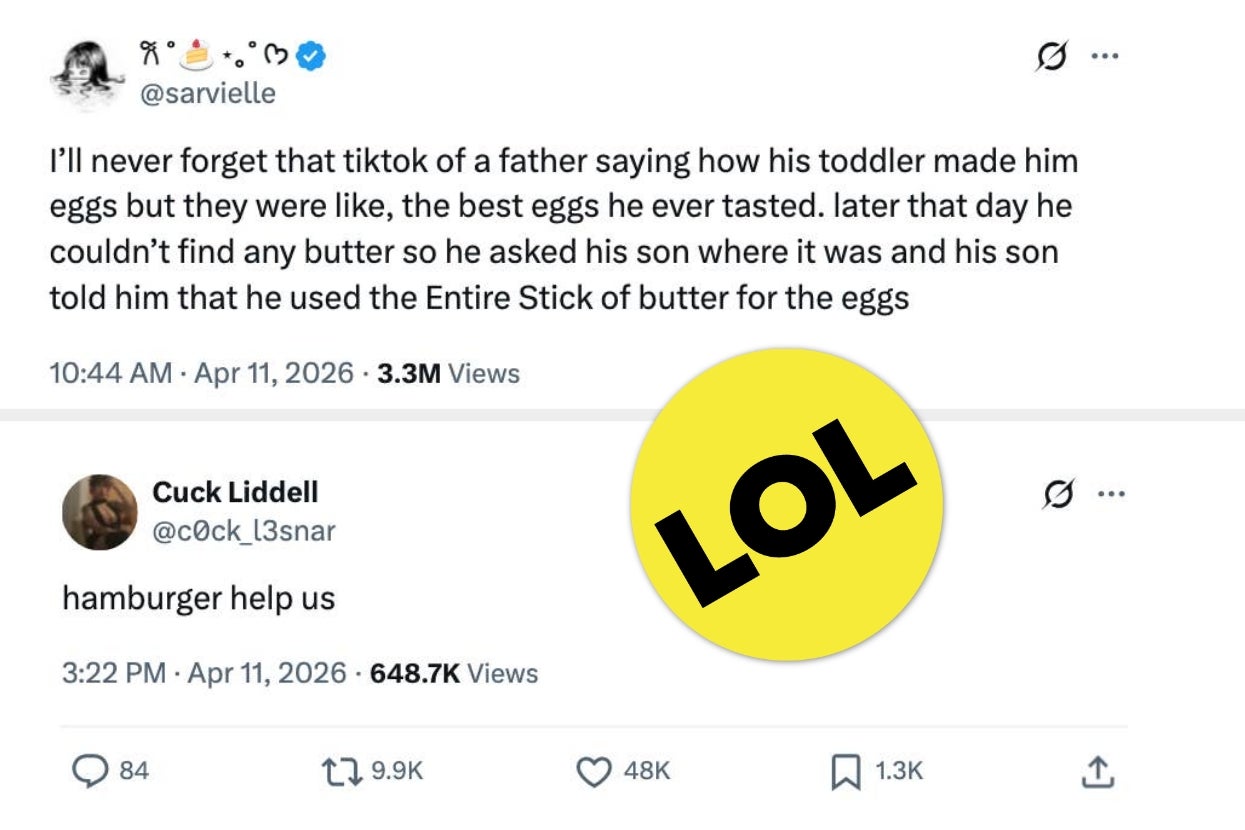This screenshot has width=1245, height=830.
Task: Click the reply comment icon
Action: click(x=91, y=770)
